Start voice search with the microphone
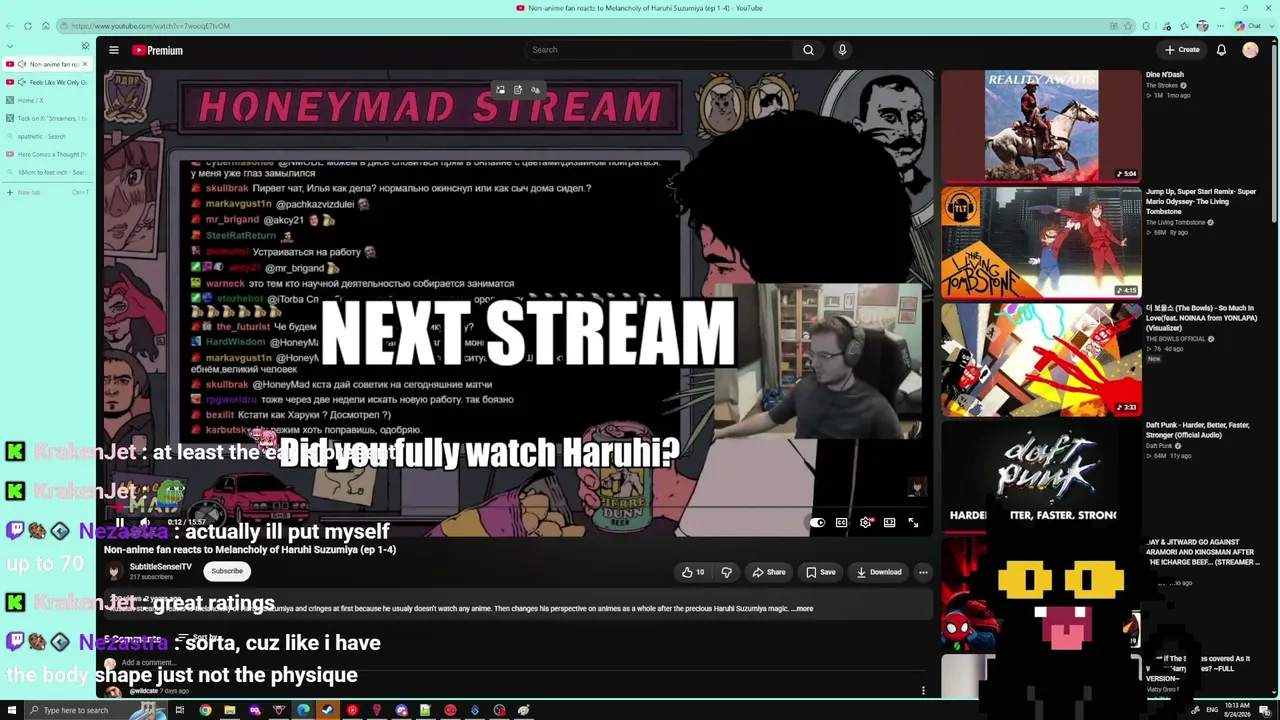 842,50
